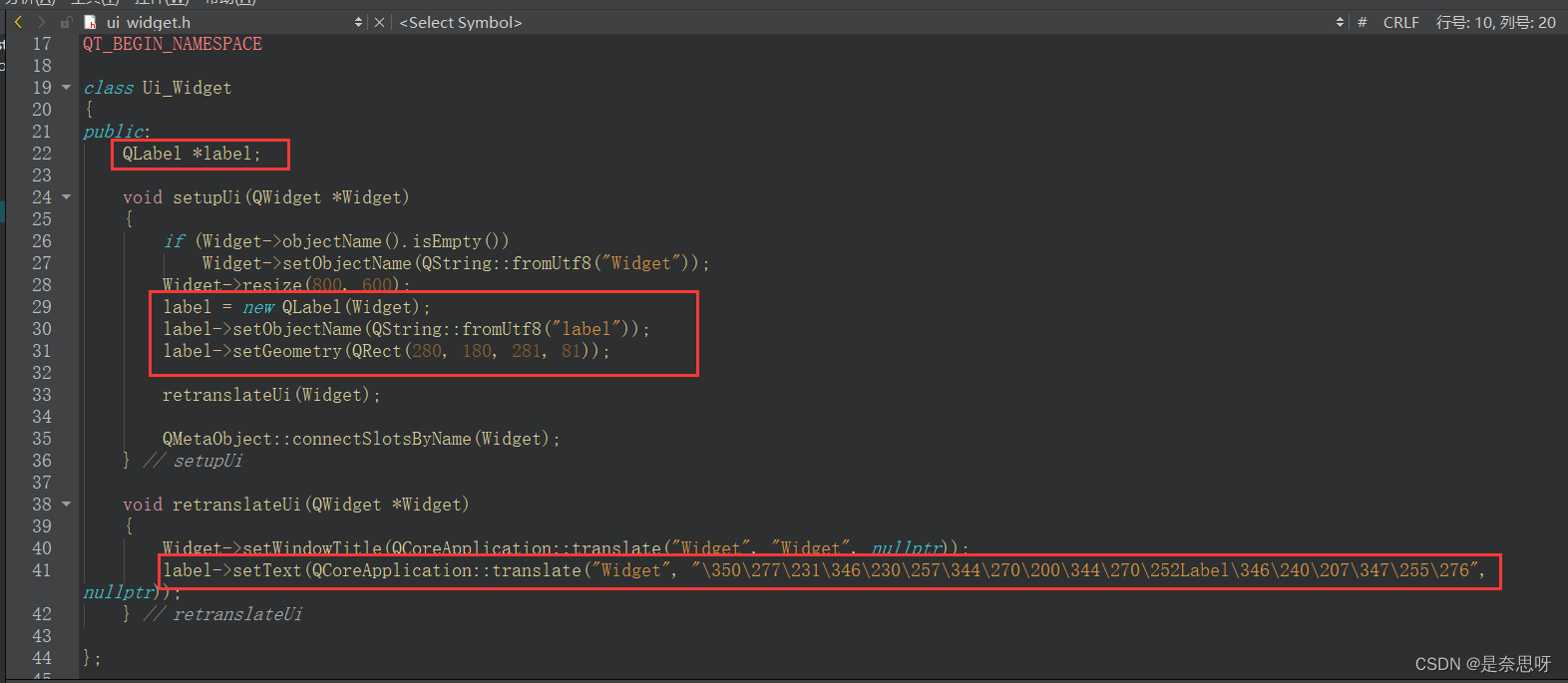Screen dimensions: 1568x683
Task: Click the 'QMetaObject::connectSlotsByName(Widget);' line
Action: [x=361, y=439]
